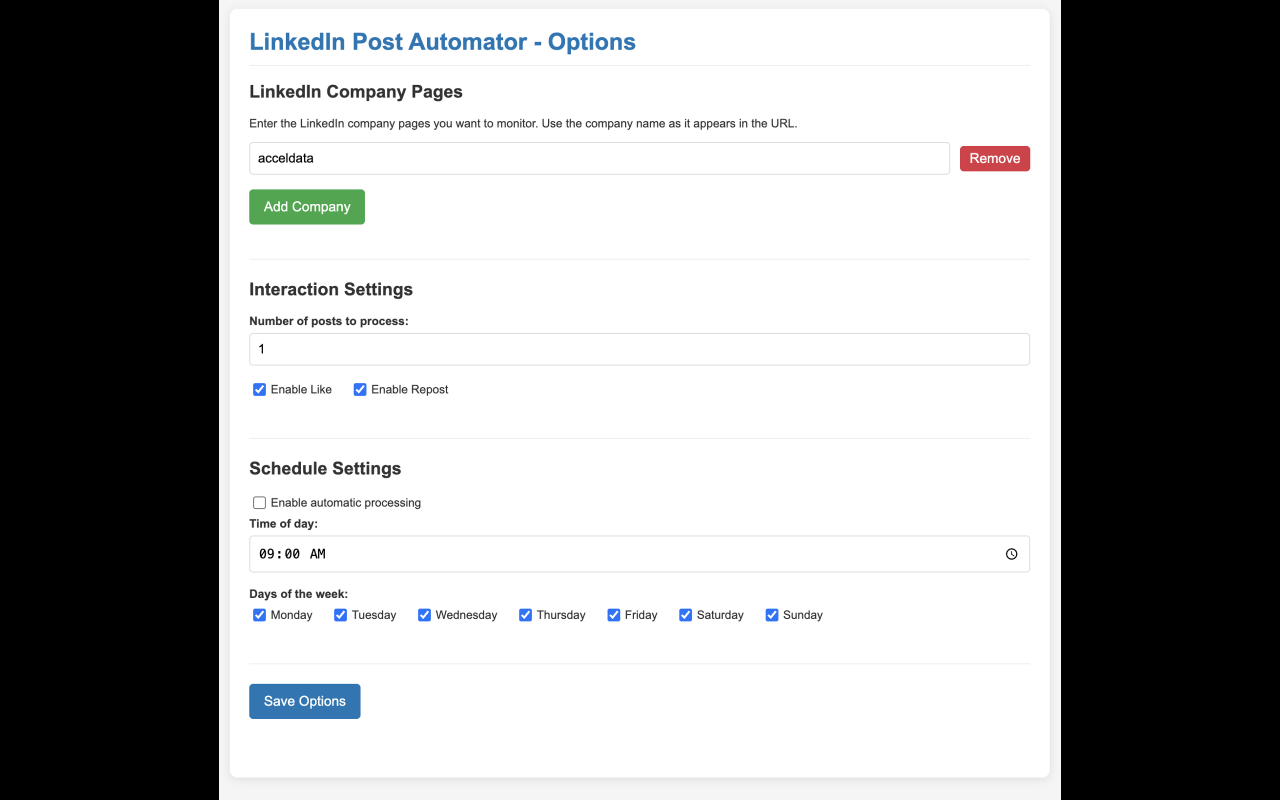Toggle the Saturday checkbox off
1280x800 pixels.
tap(686, 615)
